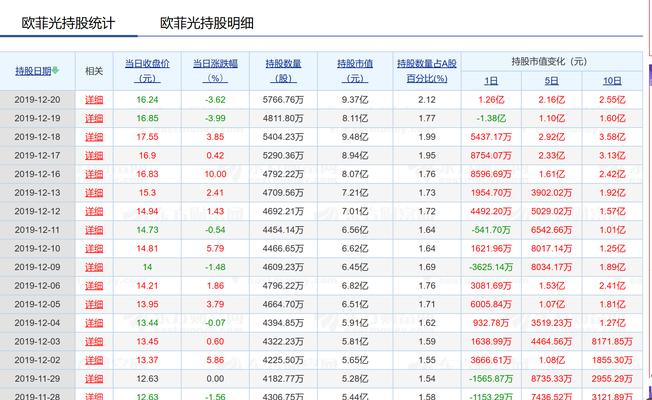Viewport: 652px width, 400px height.
Task: Click holding quantity 5766.76万
Action: tap(283, 100)
